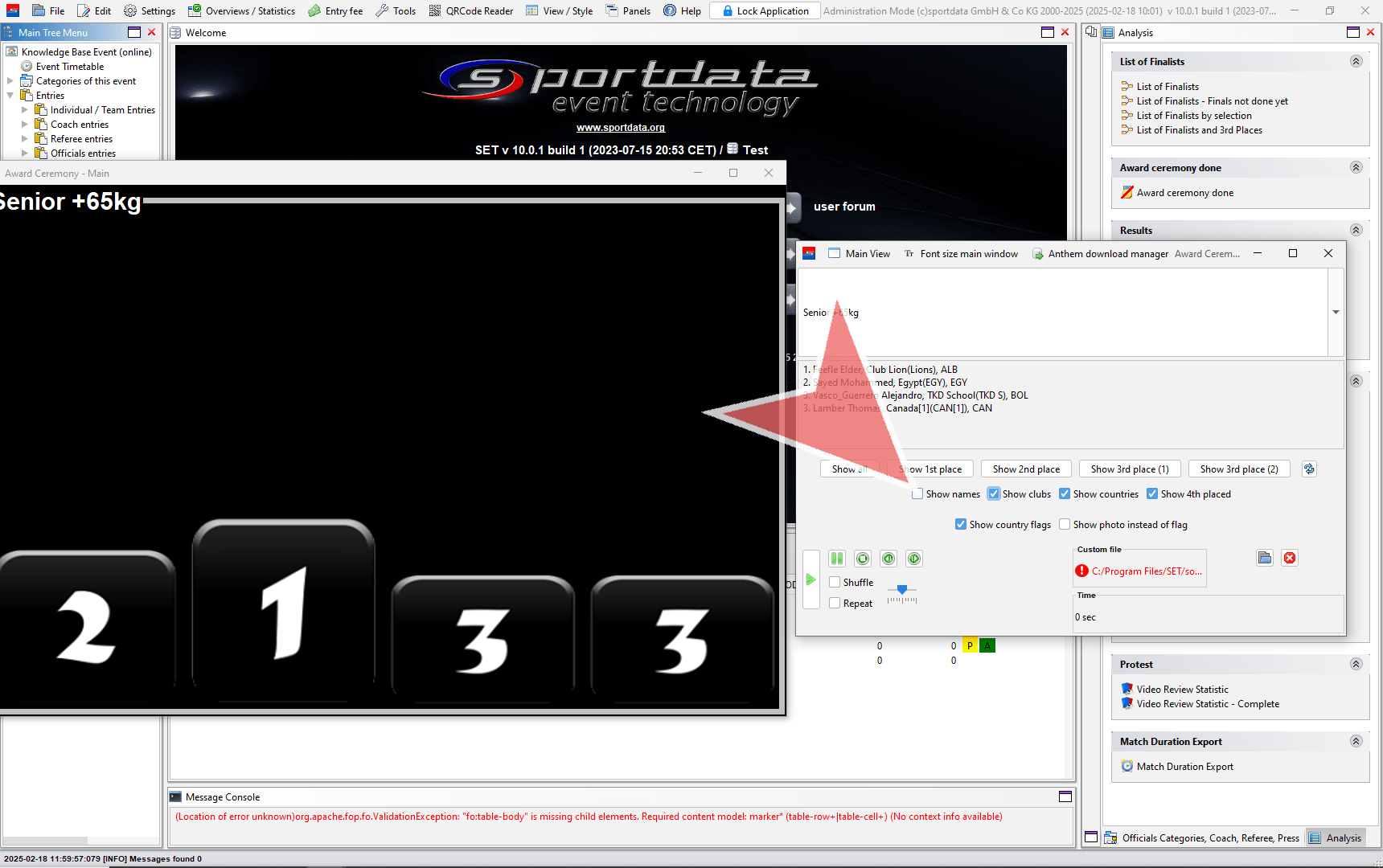This screenshot has width=1383, height=868.
Task: Expand the Individual / Team Entries node
Action: tap(25, 110)
